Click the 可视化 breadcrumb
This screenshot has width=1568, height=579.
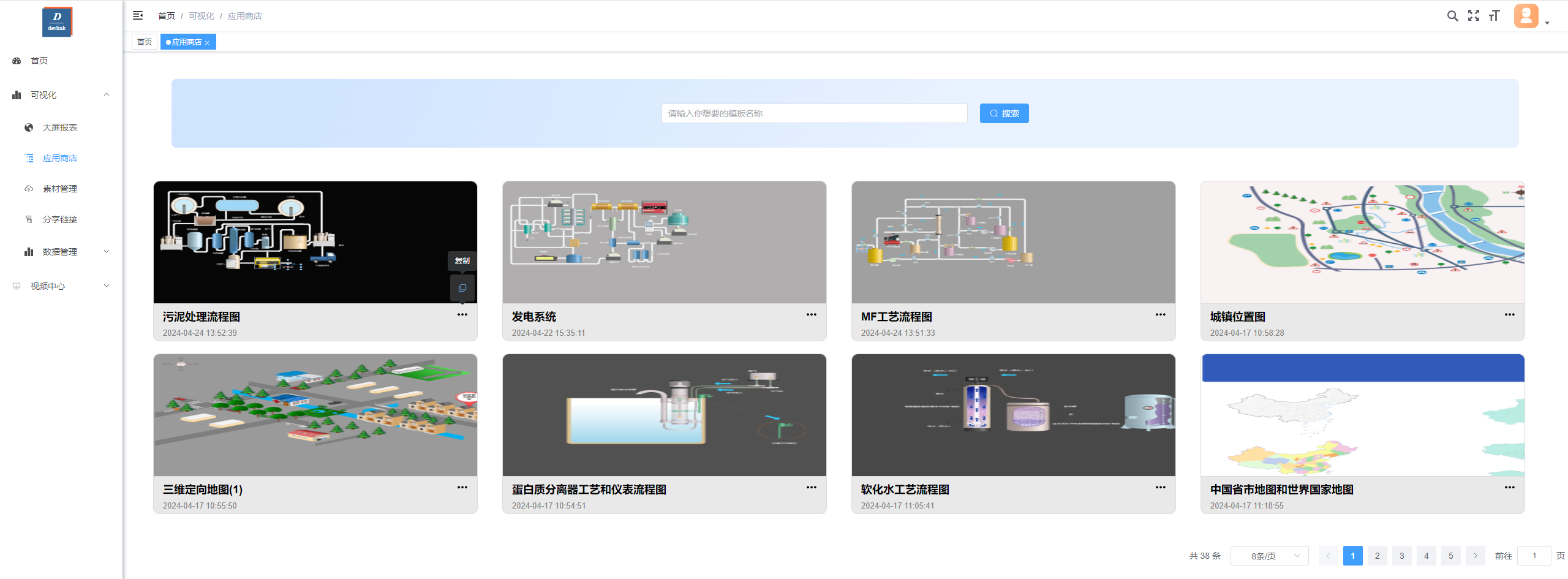202,16
